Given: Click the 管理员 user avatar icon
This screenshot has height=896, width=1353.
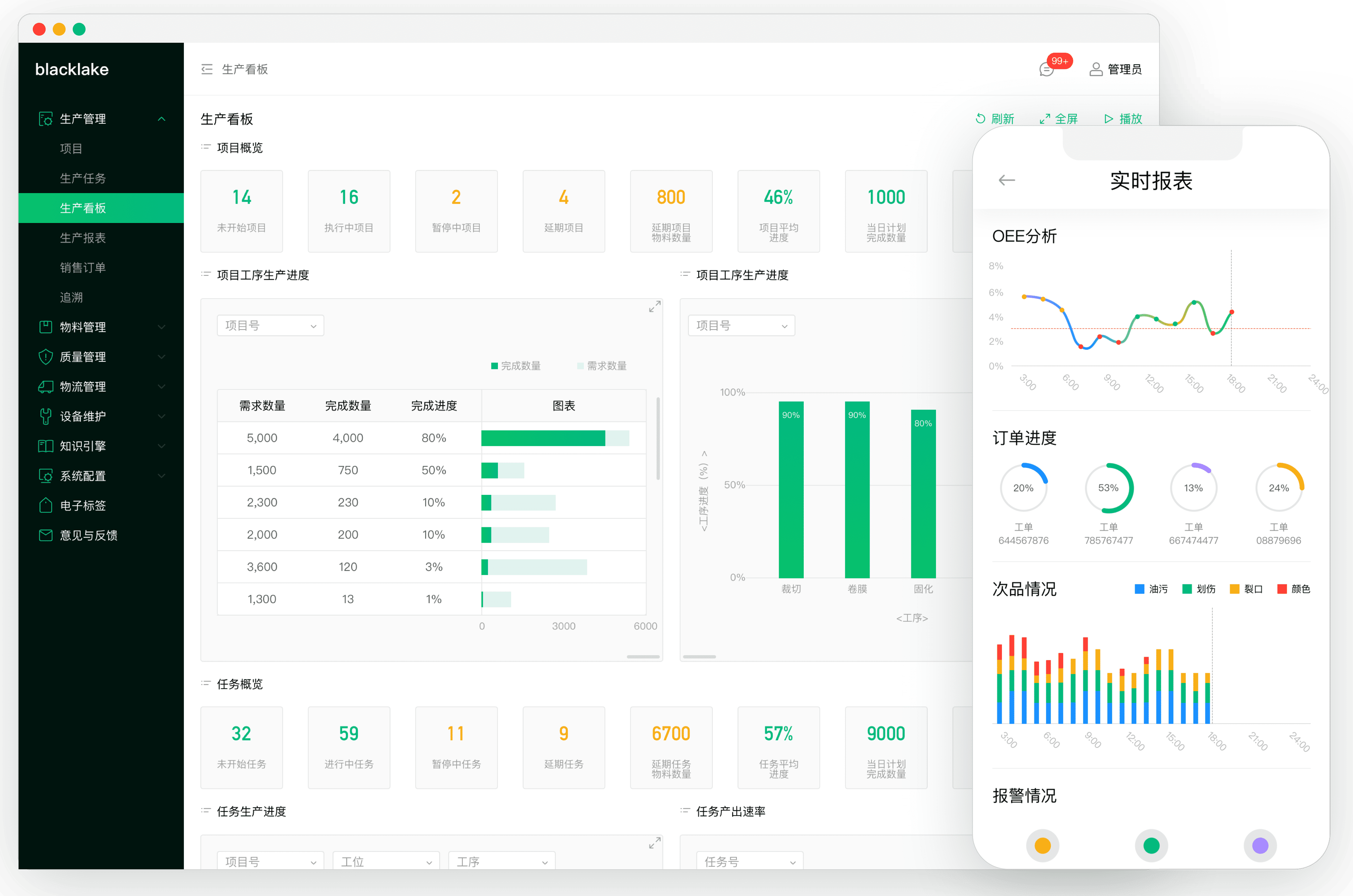Looking at the screenshot, I should click(1096, 69).
